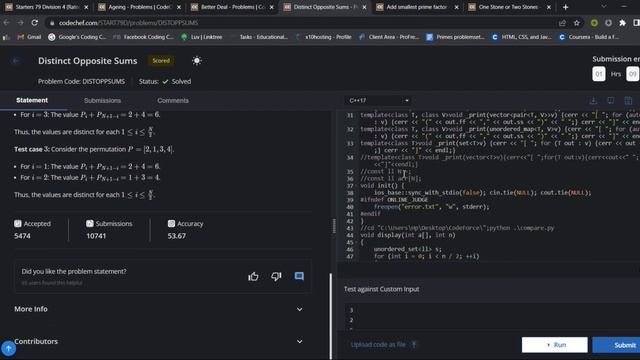Click code line 44 void display

pyautogui.click(x=408, y=235)
